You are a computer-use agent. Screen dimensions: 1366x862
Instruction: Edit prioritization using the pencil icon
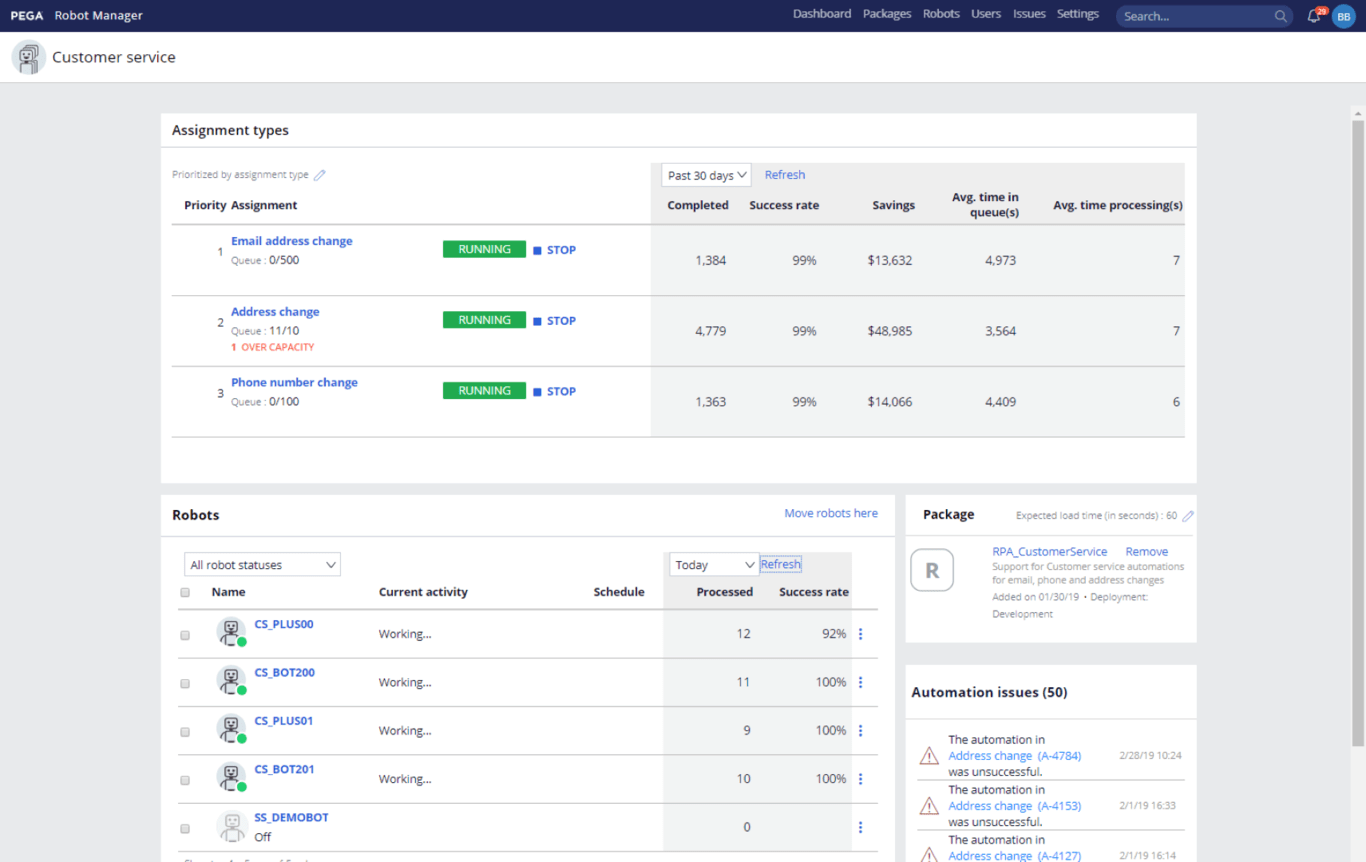[319, 174]
